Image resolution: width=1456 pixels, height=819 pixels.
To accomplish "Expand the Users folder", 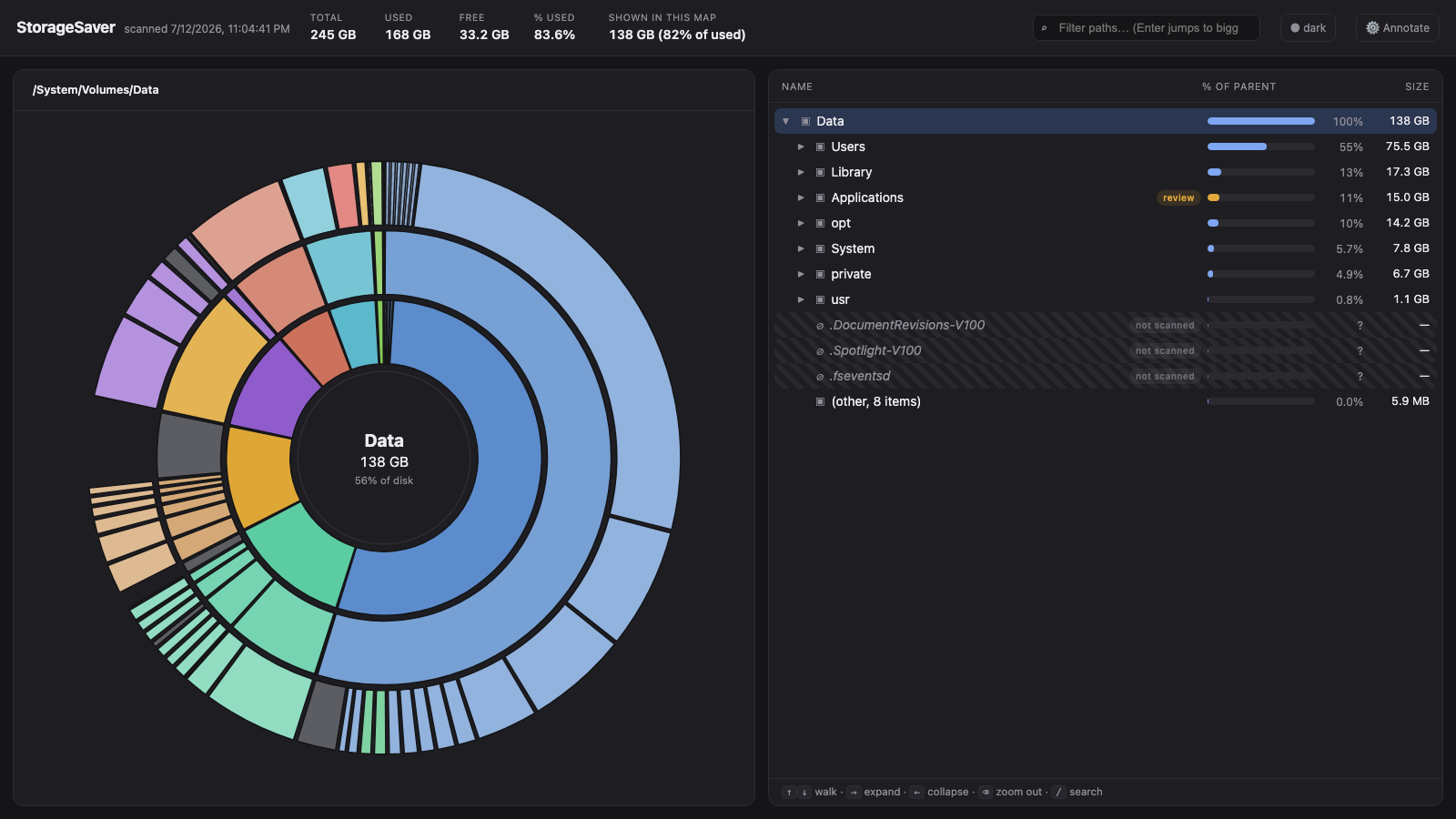I will (x=801, y=147).
